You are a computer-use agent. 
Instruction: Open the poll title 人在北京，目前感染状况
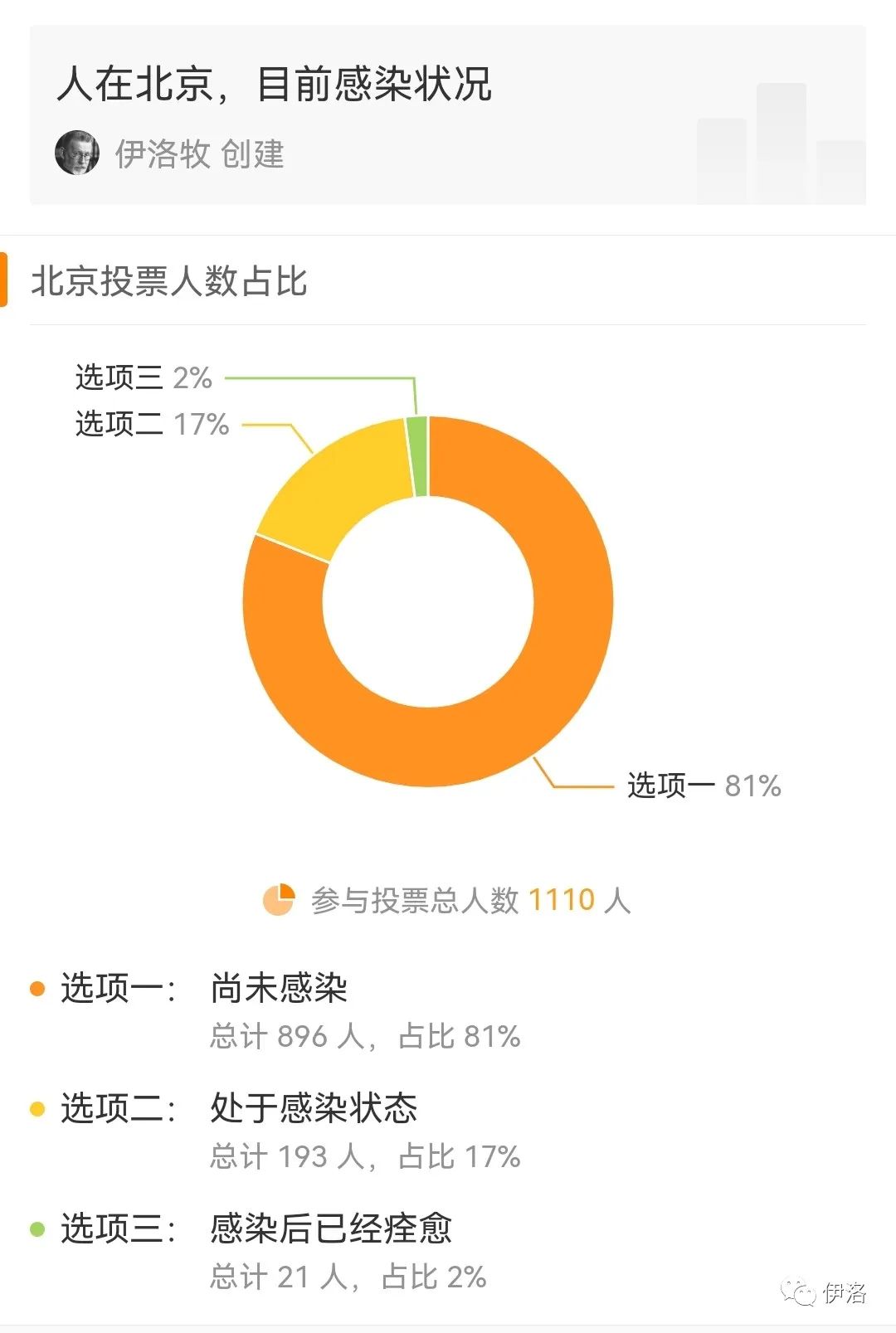275,84
